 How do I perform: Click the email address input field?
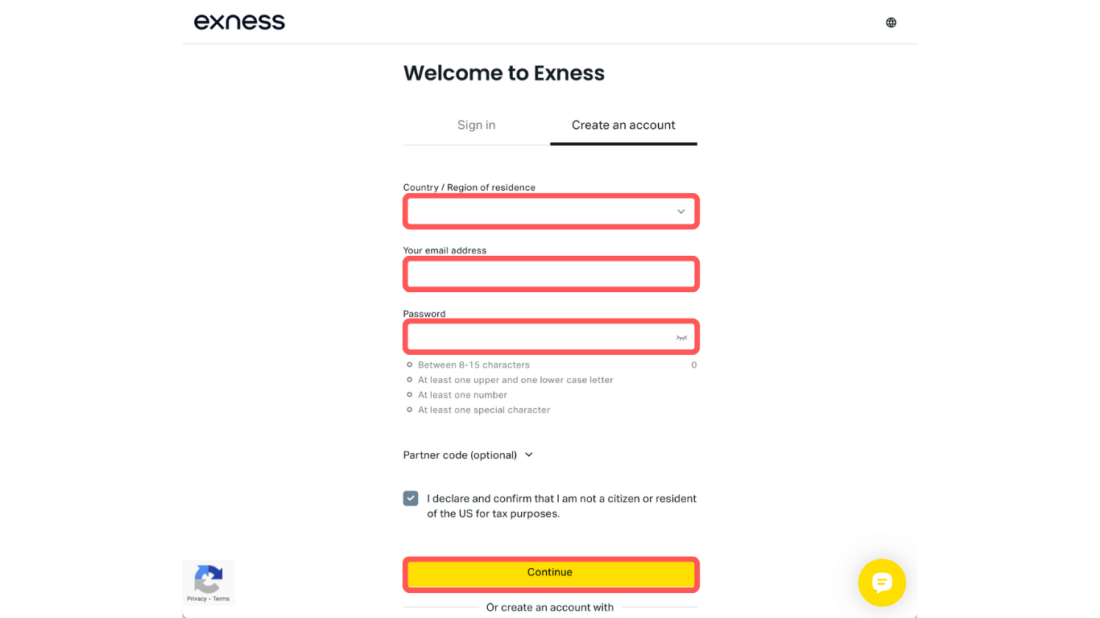click(x=550, y=274)
